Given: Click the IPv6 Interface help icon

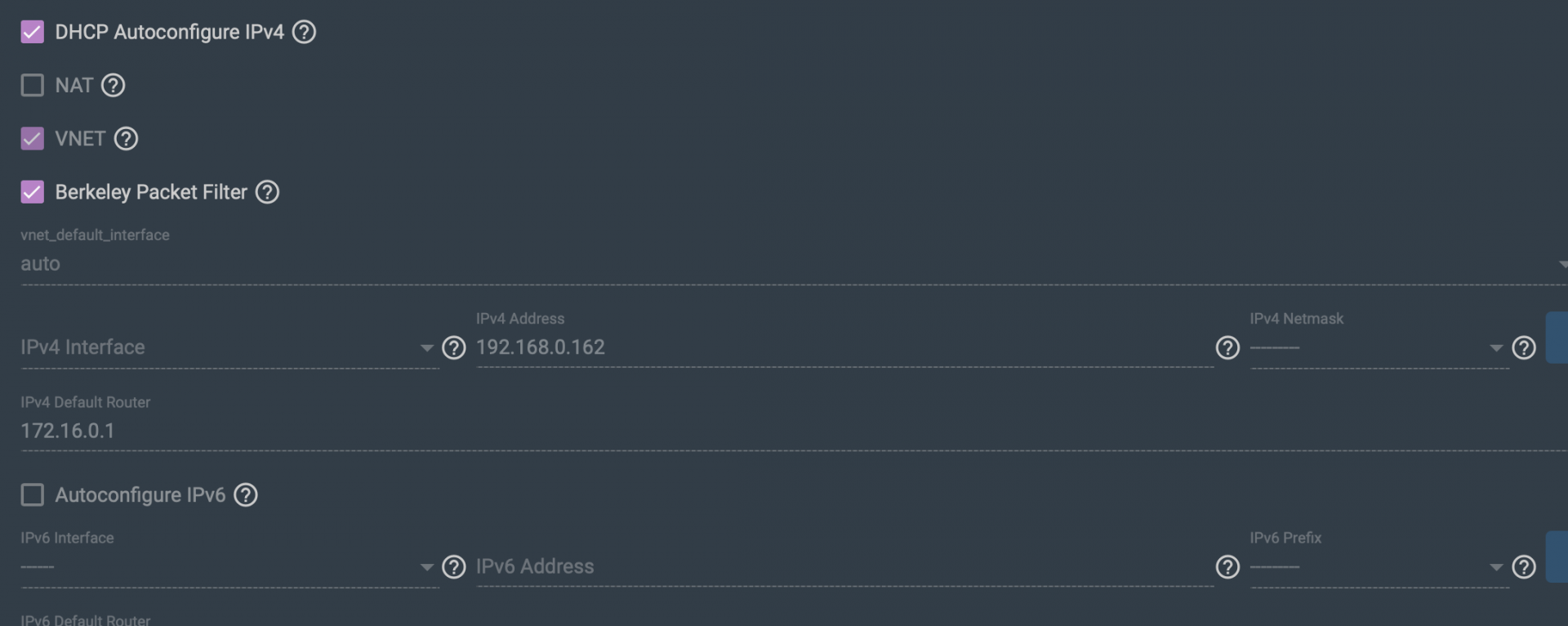Looking at the screenshot, I should (x=453, y=567).
